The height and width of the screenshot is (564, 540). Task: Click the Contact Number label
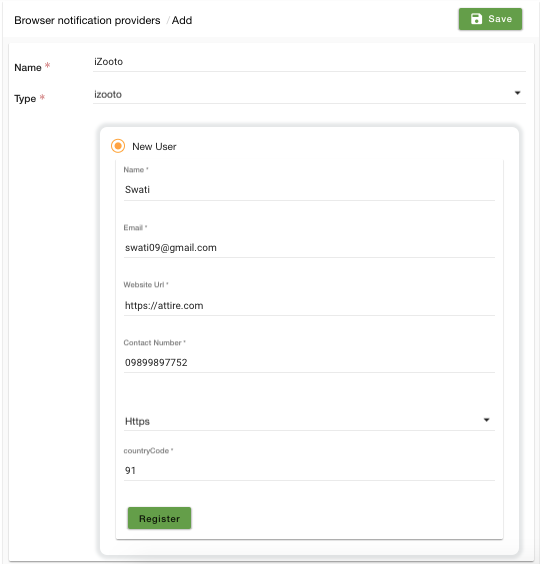(x=152, y=342)
